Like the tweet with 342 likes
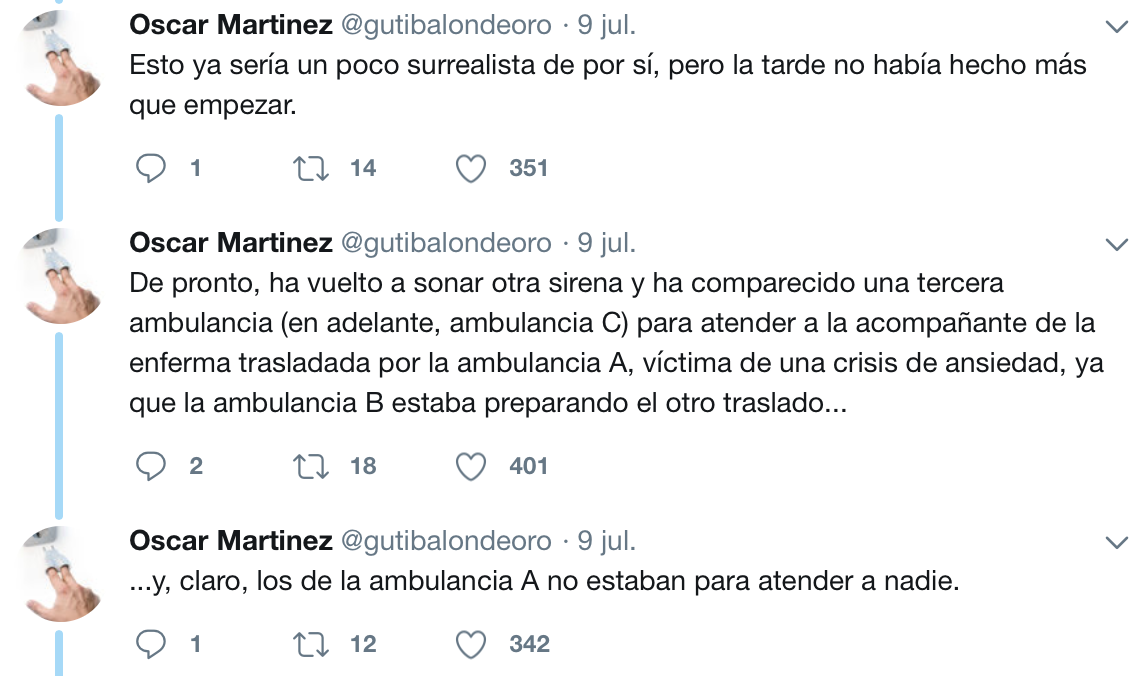 click(471, 644)
